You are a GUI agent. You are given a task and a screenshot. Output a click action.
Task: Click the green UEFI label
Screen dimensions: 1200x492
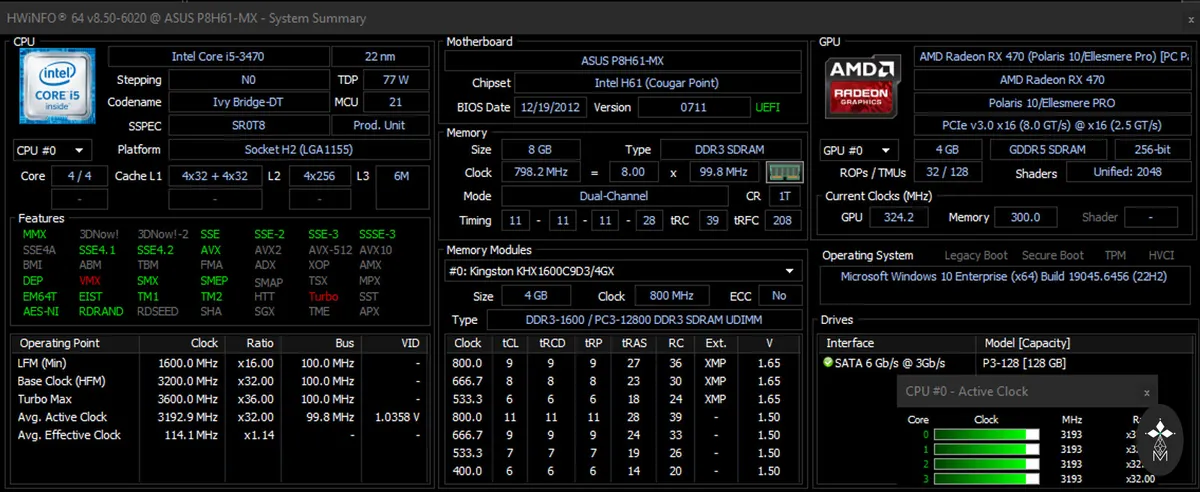pos(768,107)
